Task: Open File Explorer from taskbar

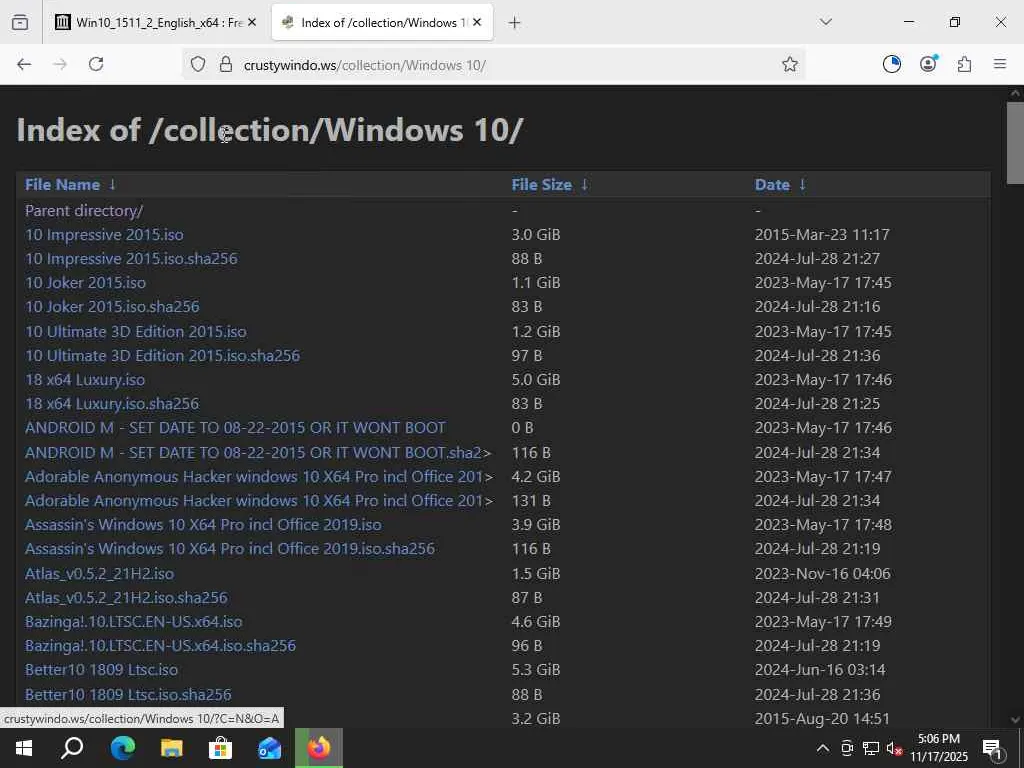Action: click(171, 748)
